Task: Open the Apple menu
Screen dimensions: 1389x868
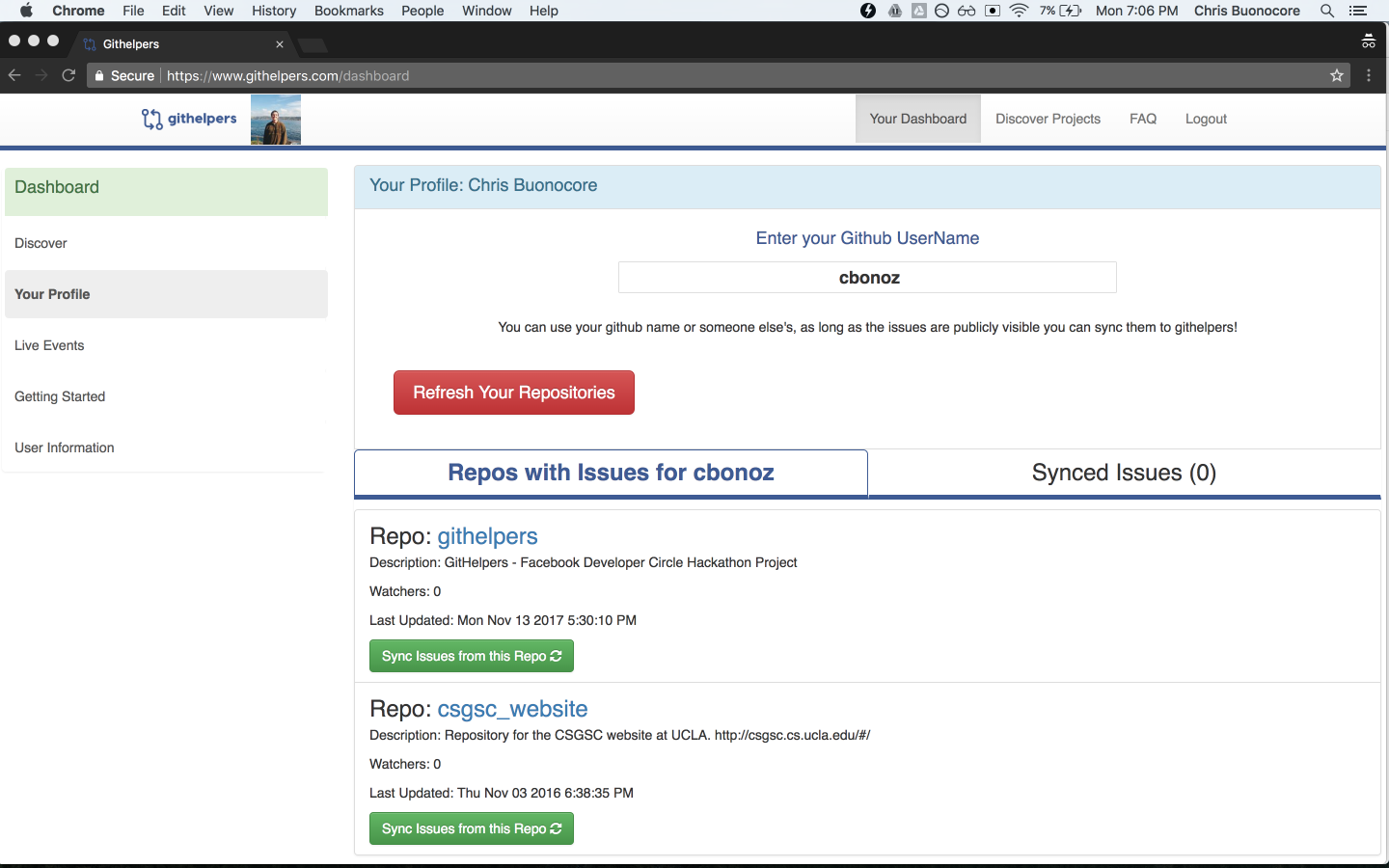Action: point(26,11)
